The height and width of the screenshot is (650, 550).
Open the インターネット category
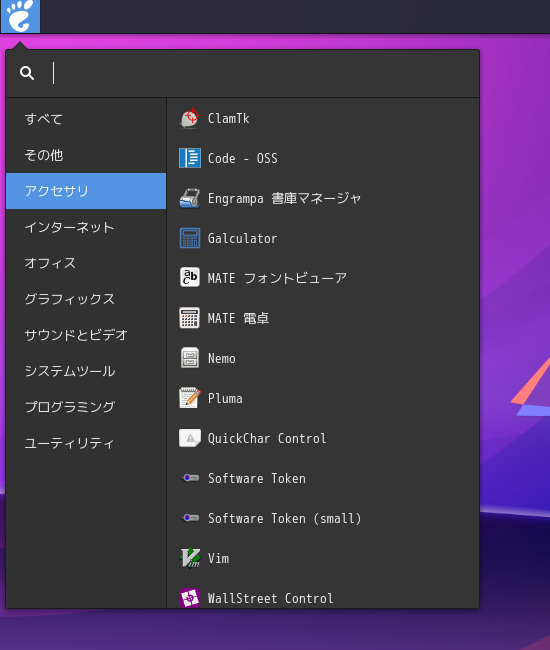point(86,227)
